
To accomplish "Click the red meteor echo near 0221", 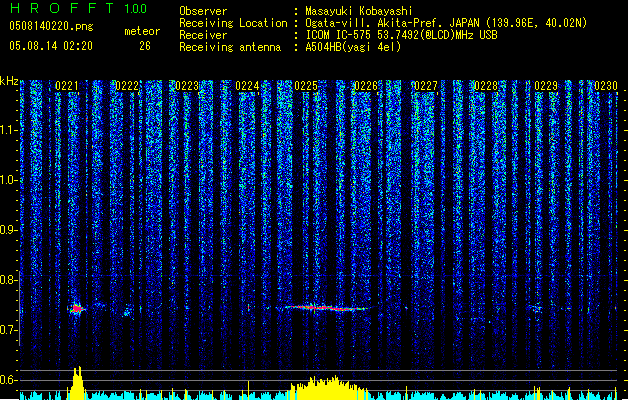I will point(76,309).
